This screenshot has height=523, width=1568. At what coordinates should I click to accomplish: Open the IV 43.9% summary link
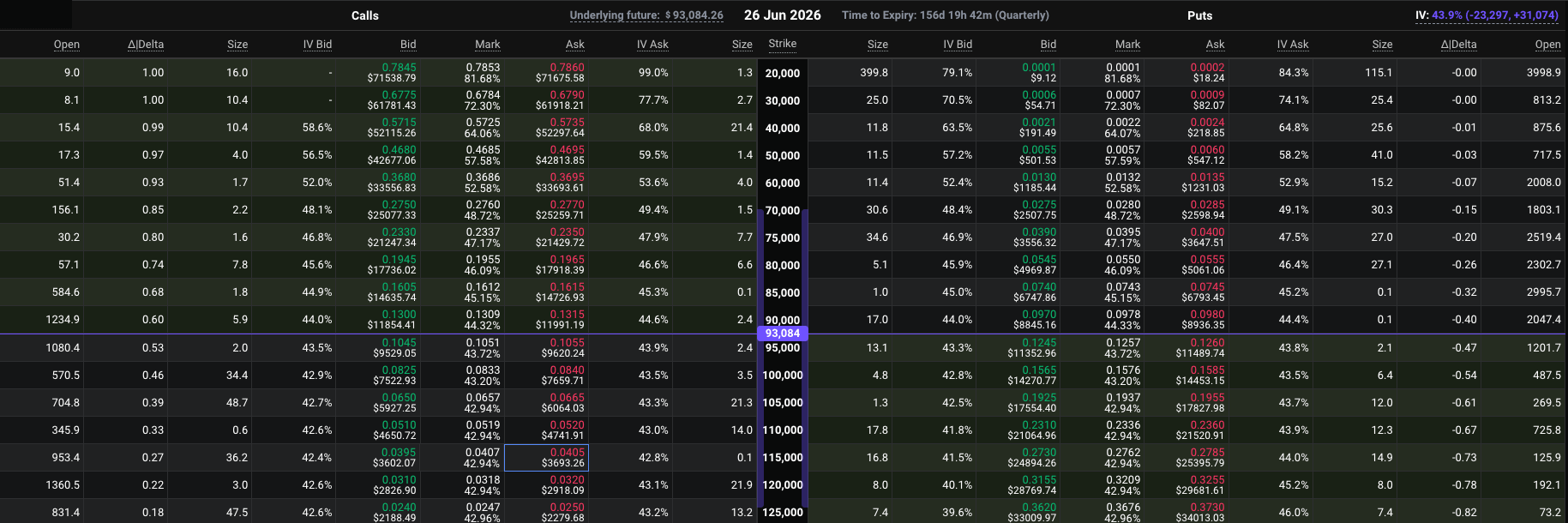point(1487,15)
